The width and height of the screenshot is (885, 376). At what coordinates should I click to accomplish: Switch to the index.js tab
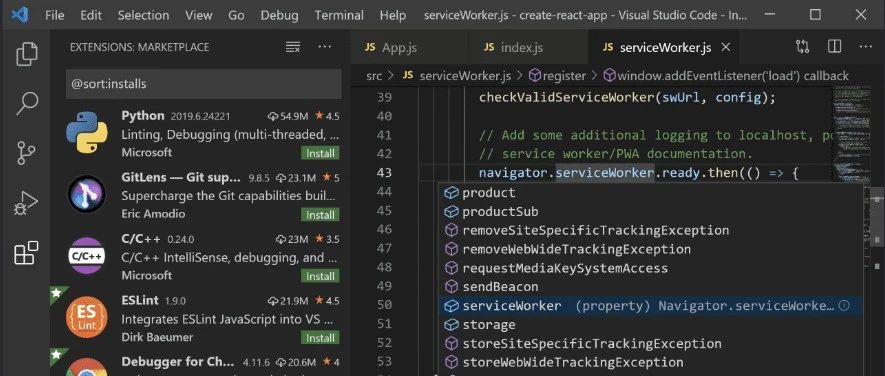coord(528,47)
